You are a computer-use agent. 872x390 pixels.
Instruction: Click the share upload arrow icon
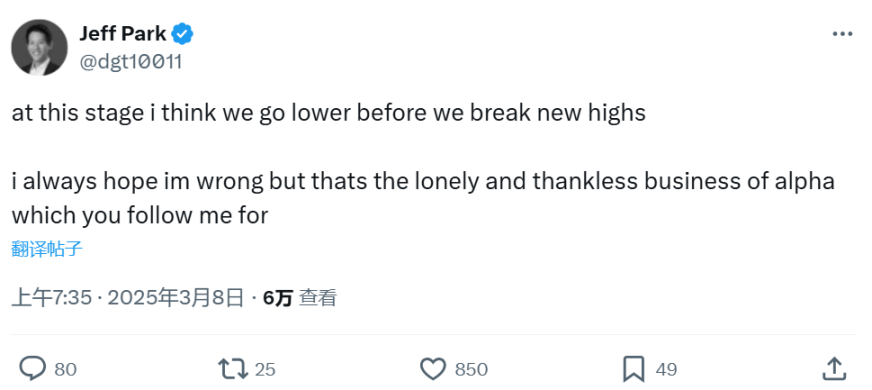click(834, 369)
